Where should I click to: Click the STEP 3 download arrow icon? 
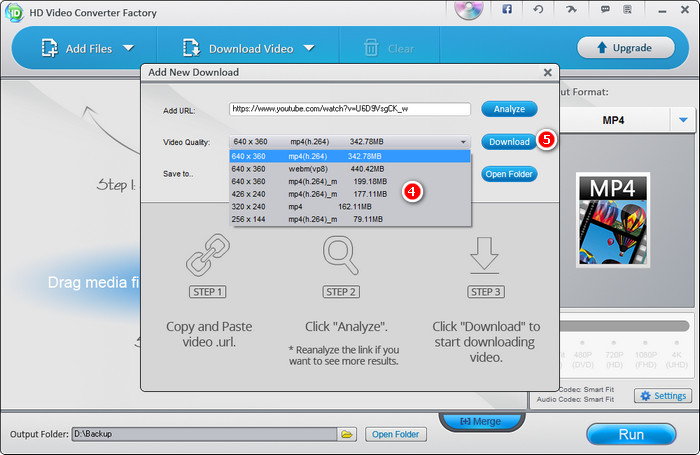coord(484,255)
